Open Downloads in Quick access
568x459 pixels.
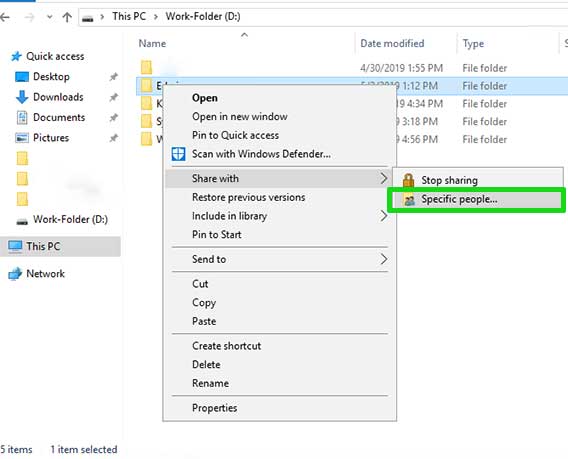click(58, 97)
